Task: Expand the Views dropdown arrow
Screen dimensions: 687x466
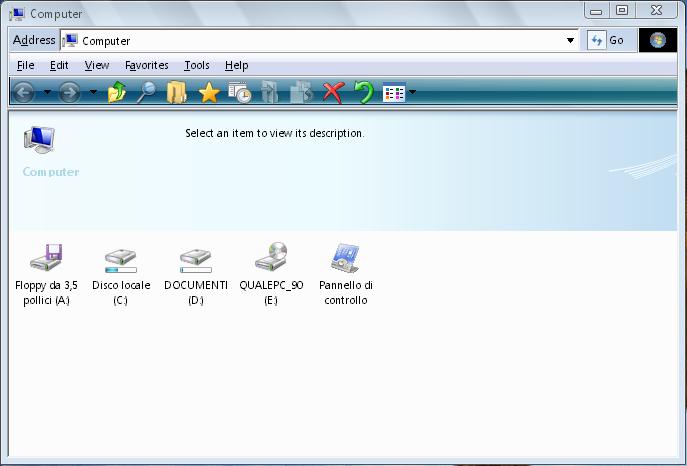Action: (x=412, y=92)
